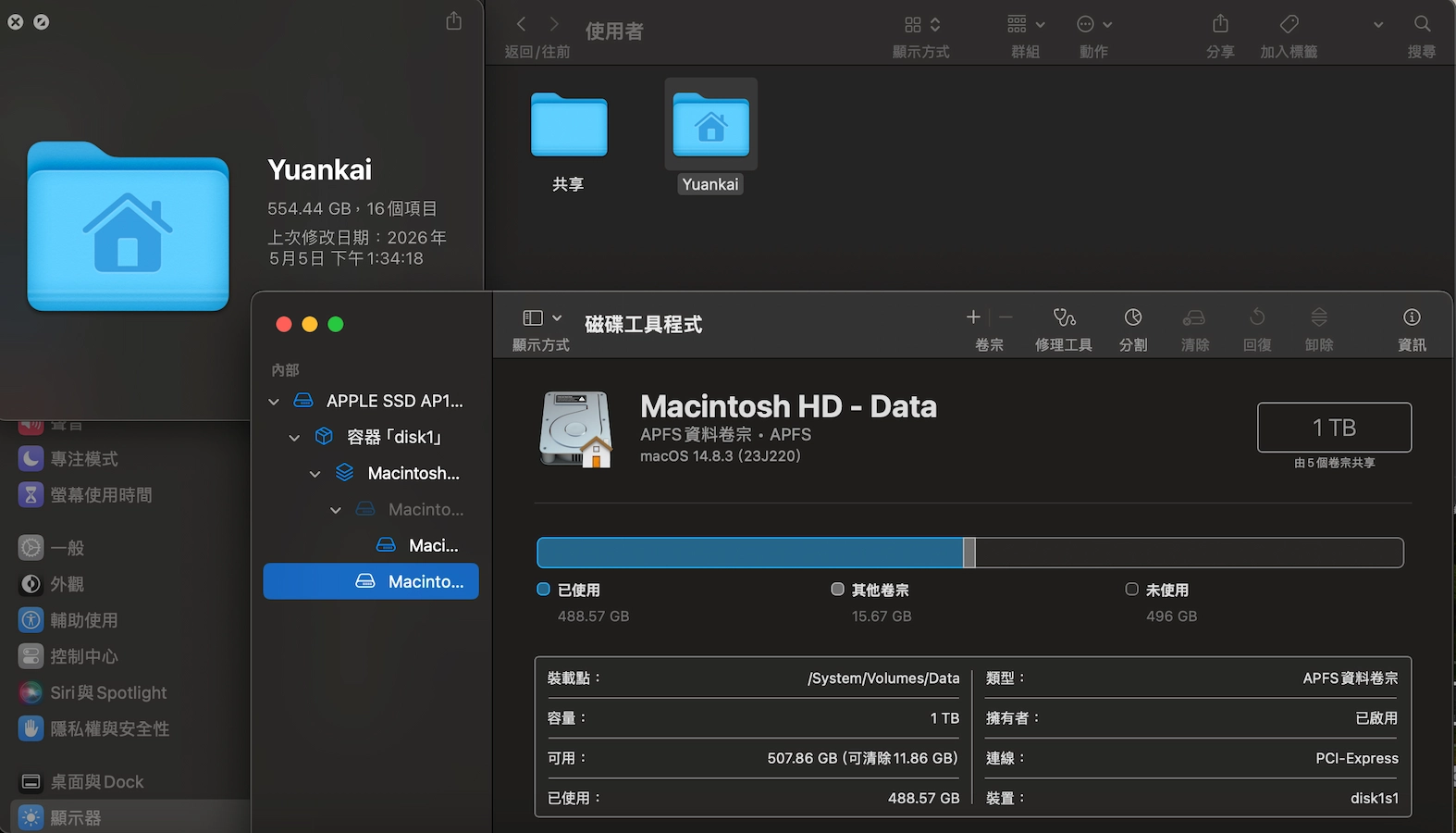The height and width of the screenshot is (833, 1456).
Task: Click the unused portion of storage bar
Action: 1189,553
